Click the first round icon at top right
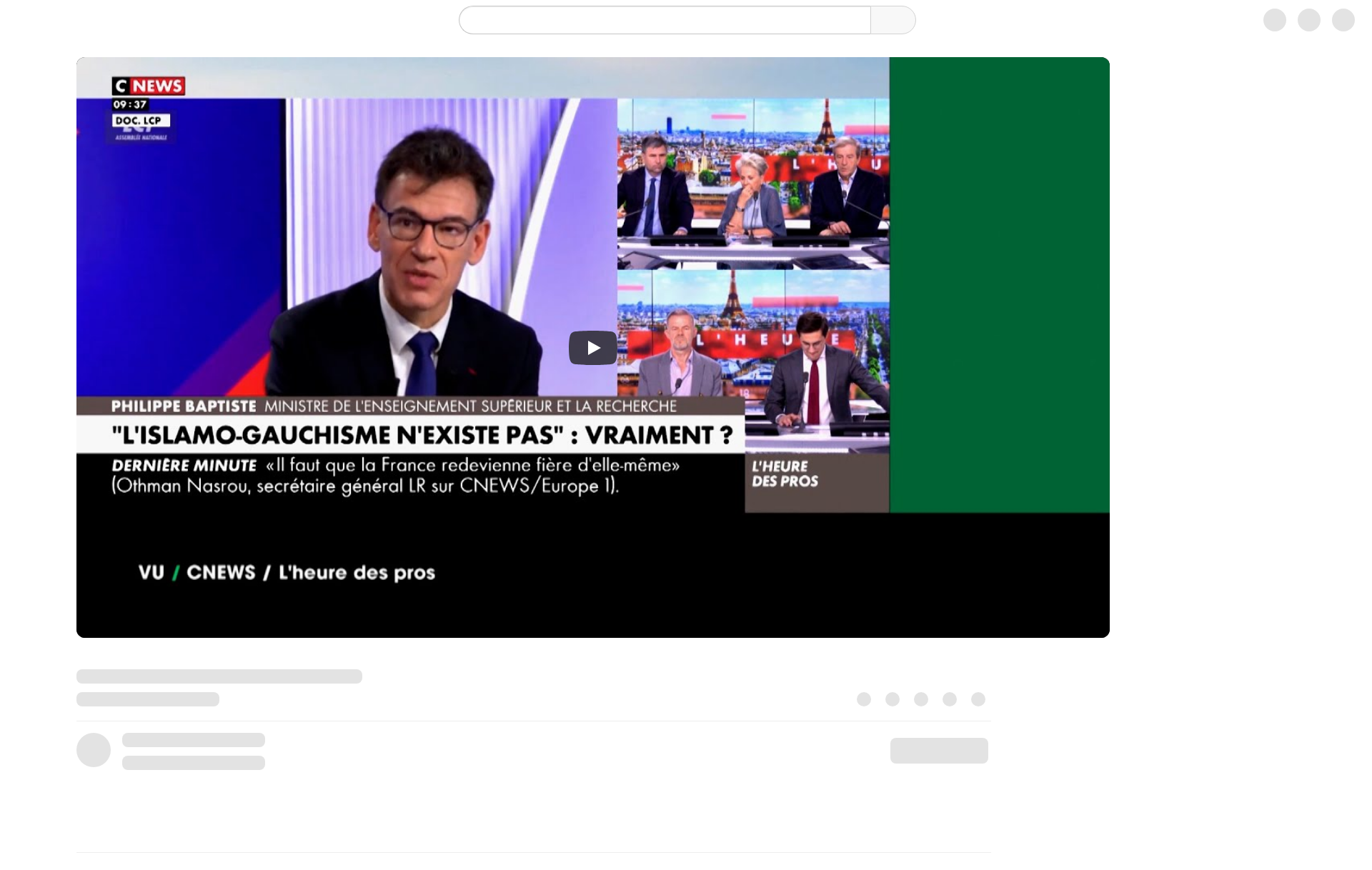The width and height of the screenshot is (1372, 870). 1275,20
